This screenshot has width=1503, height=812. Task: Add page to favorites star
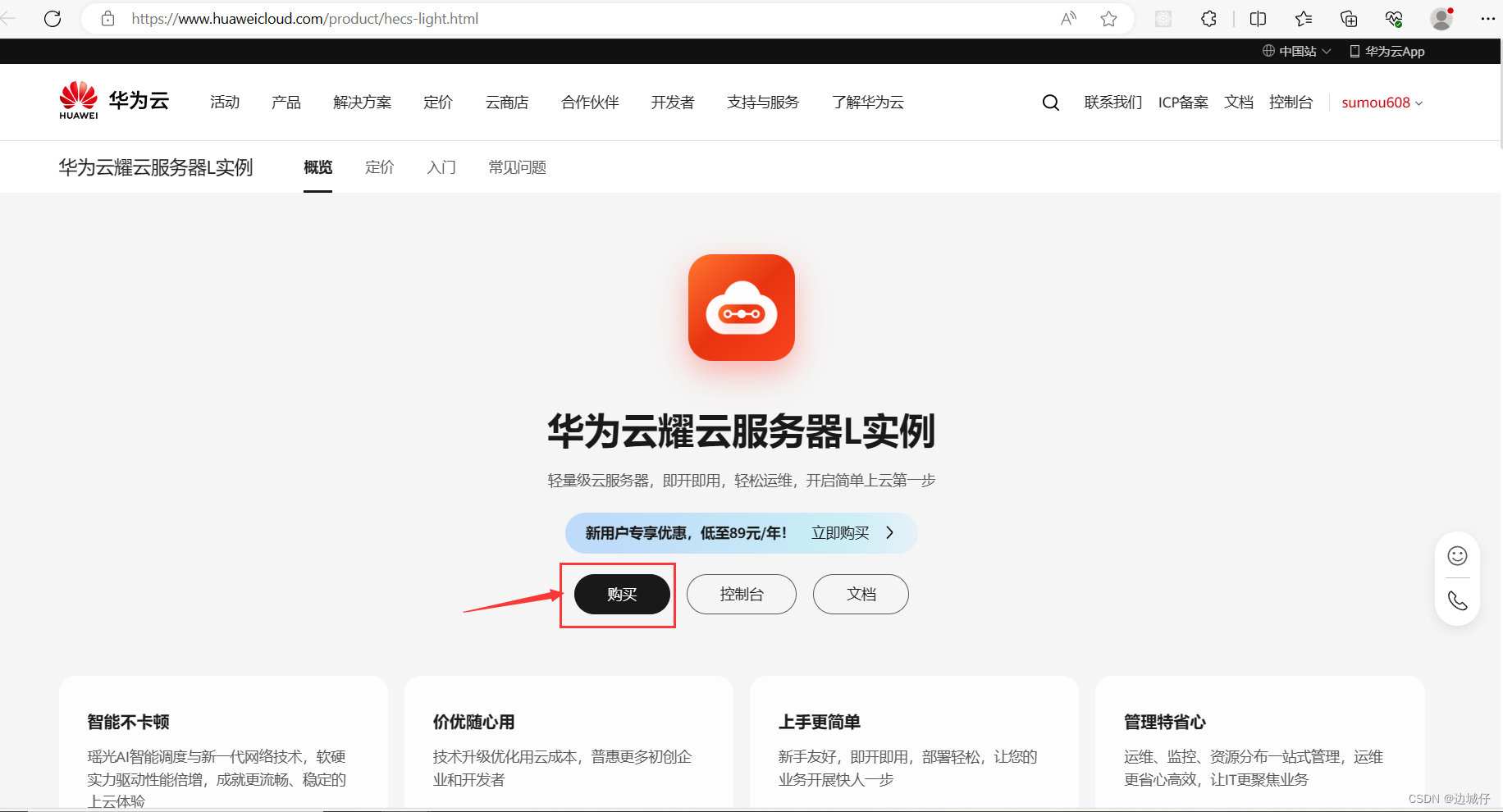[1109, 19]
